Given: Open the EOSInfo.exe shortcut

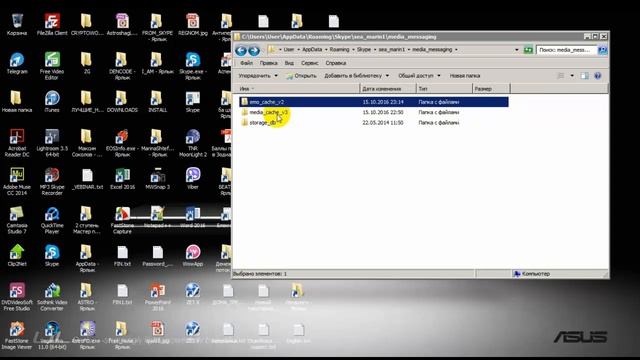Looking at the screenshot, I should pyautogui.click(x=122, y=143).
